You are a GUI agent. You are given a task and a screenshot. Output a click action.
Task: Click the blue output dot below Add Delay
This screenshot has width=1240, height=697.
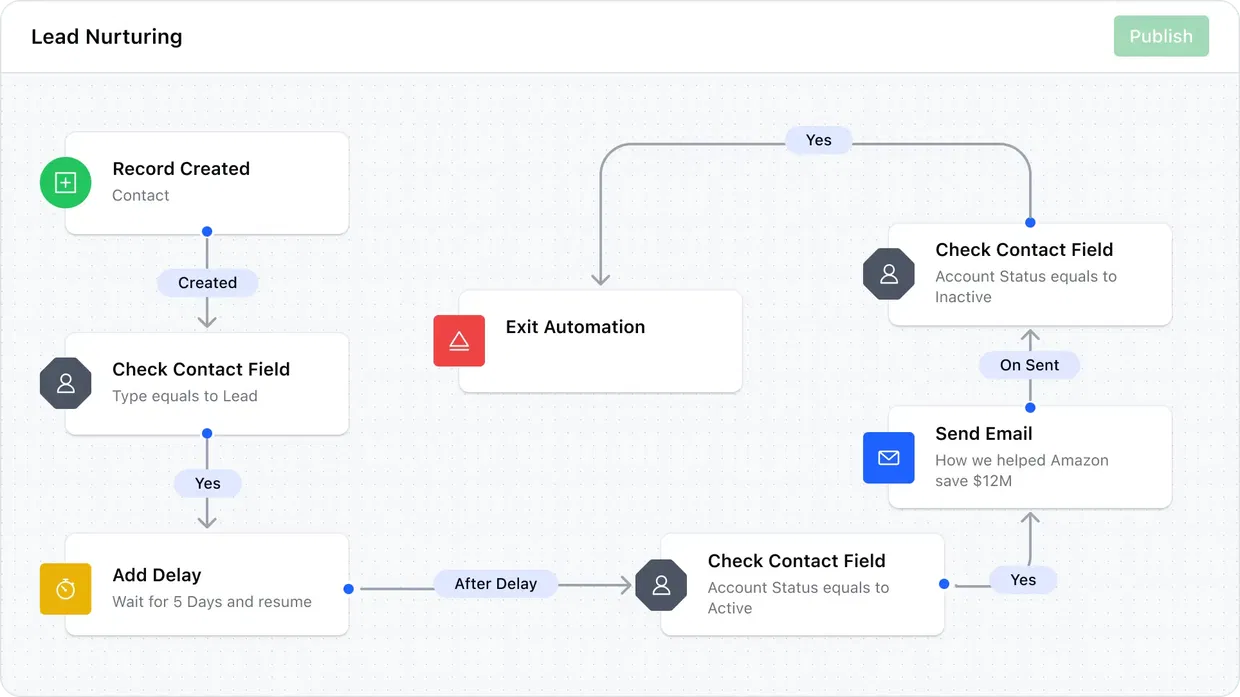click(348, 588)
